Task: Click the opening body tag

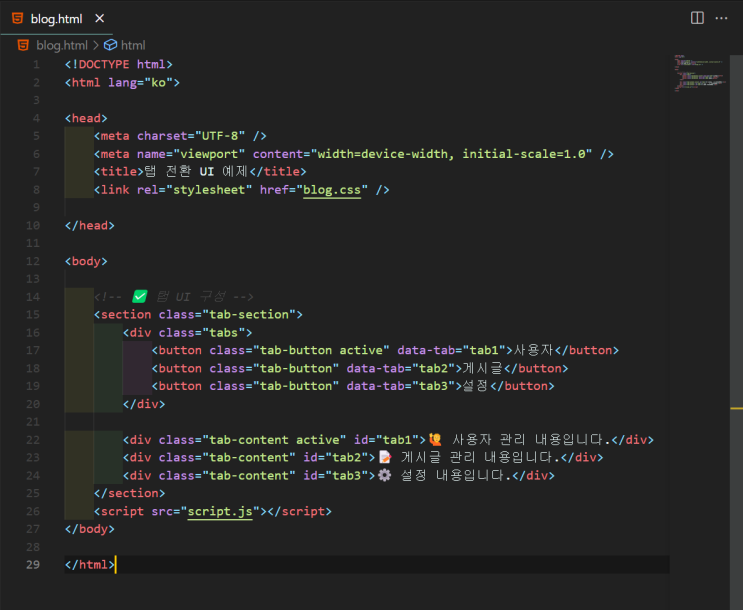Action: click(x=86, y=261)
